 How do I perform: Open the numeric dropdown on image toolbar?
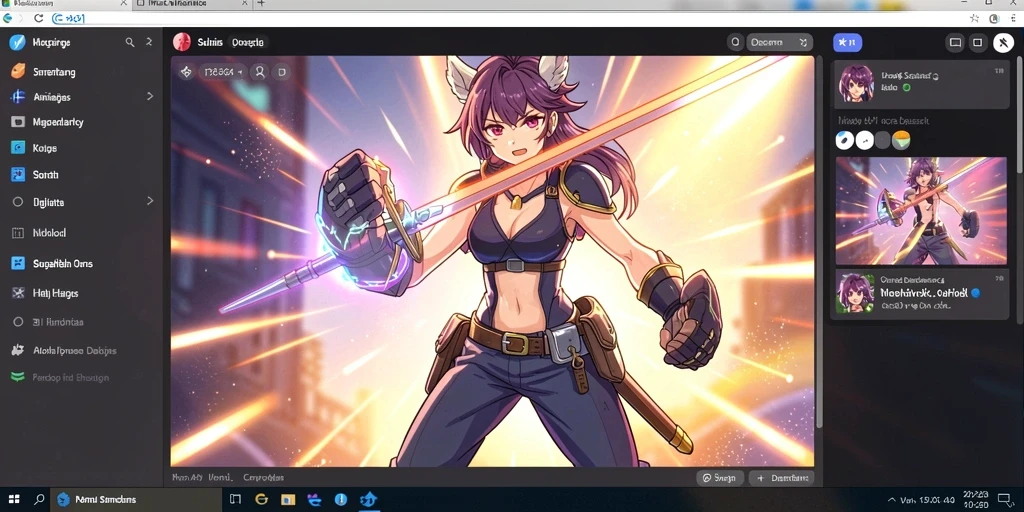pos(223,72)
